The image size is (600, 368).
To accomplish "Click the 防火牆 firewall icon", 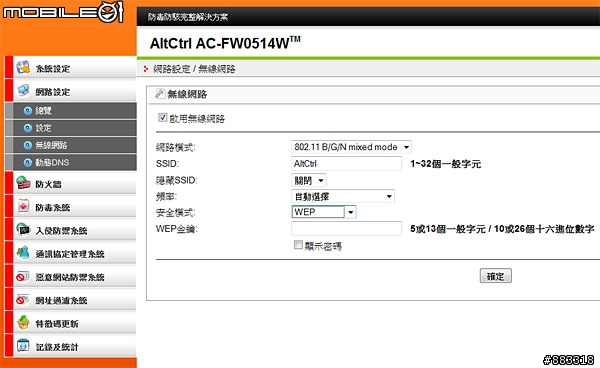I will [23, 183].
